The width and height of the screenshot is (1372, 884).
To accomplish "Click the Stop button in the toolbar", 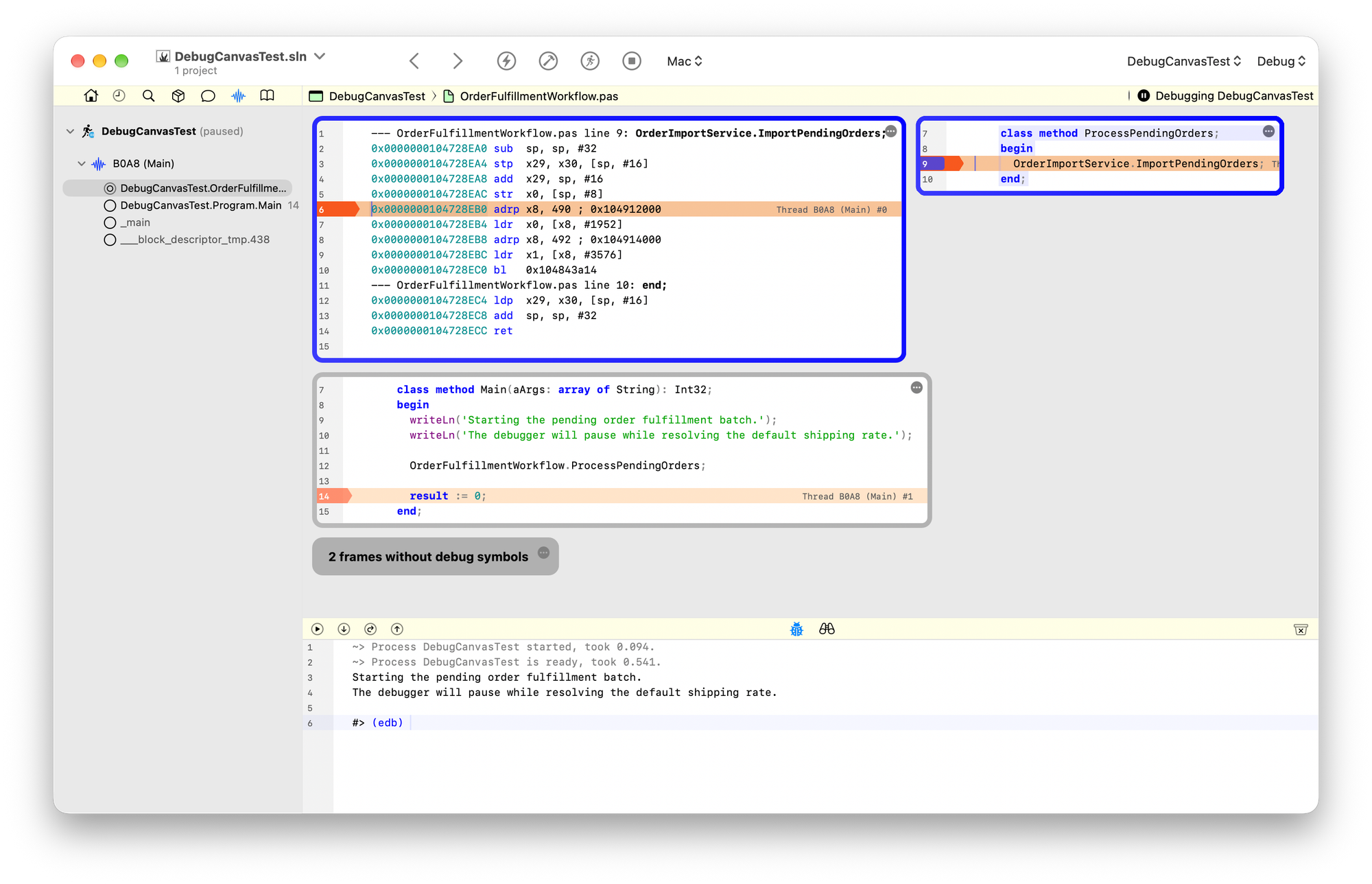I will (632, 61).
